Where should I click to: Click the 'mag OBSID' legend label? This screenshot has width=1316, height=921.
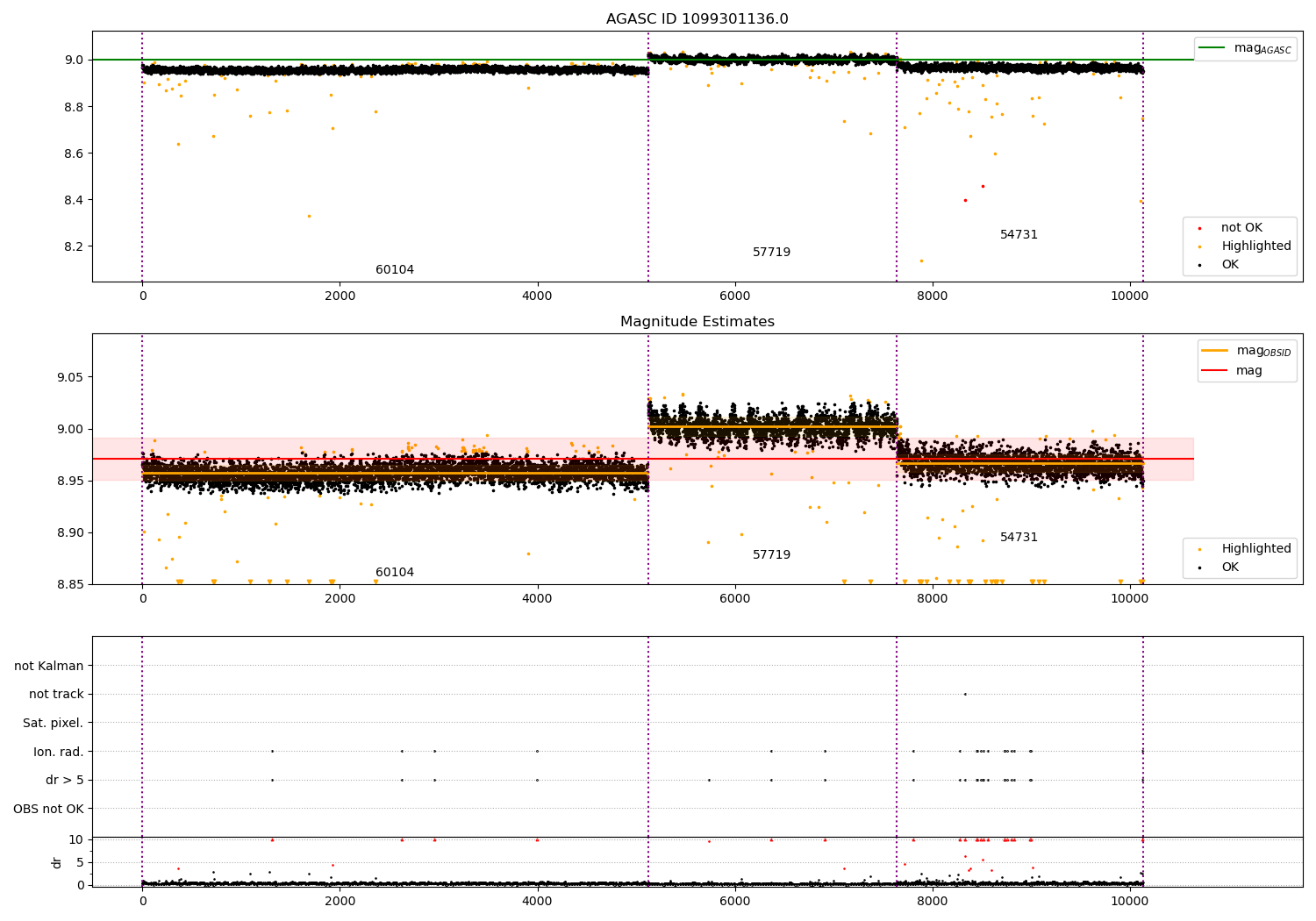pos(1263,351)
